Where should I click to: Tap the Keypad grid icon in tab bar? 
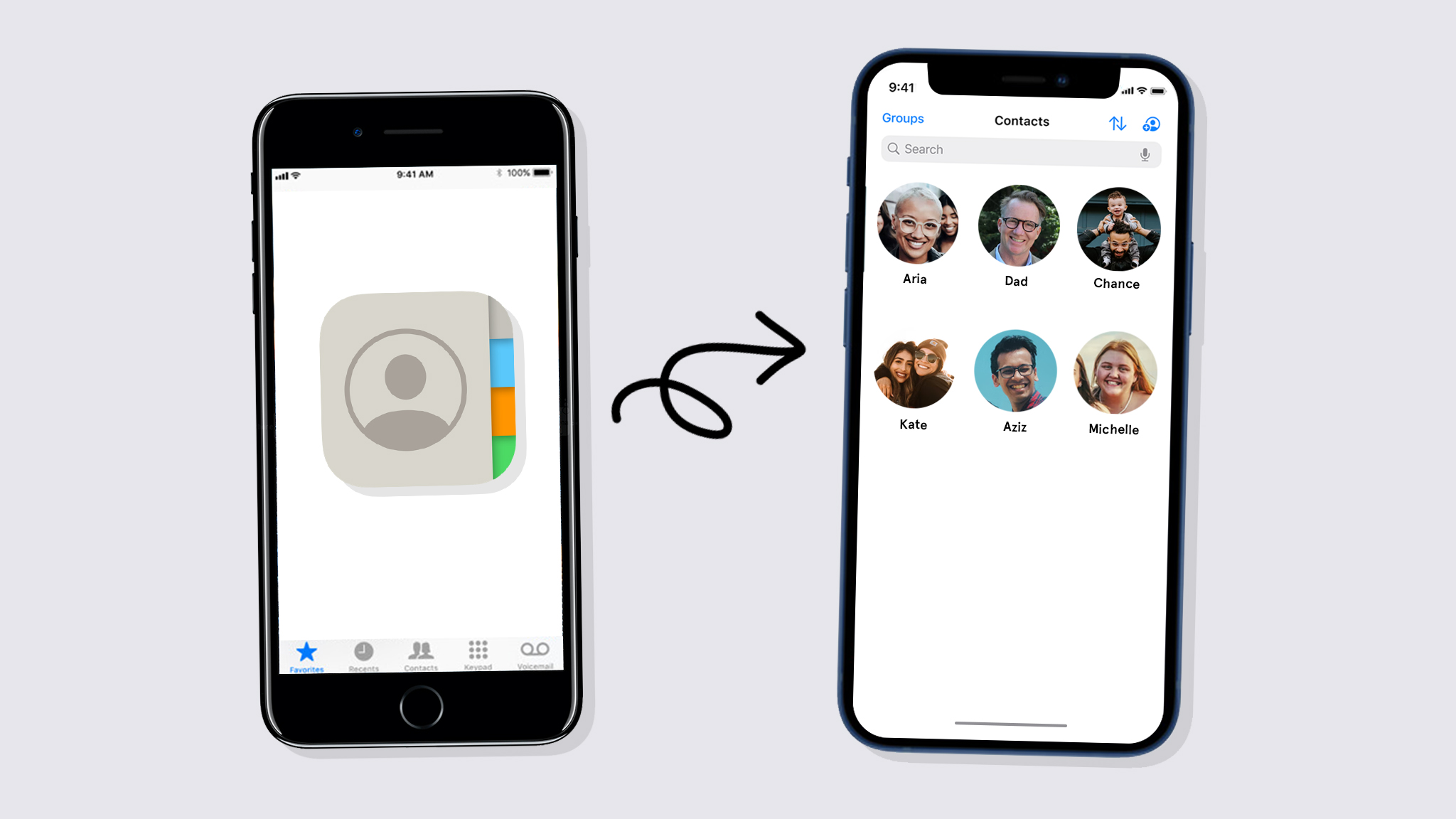pyautogui.click(x=478, y=653)
